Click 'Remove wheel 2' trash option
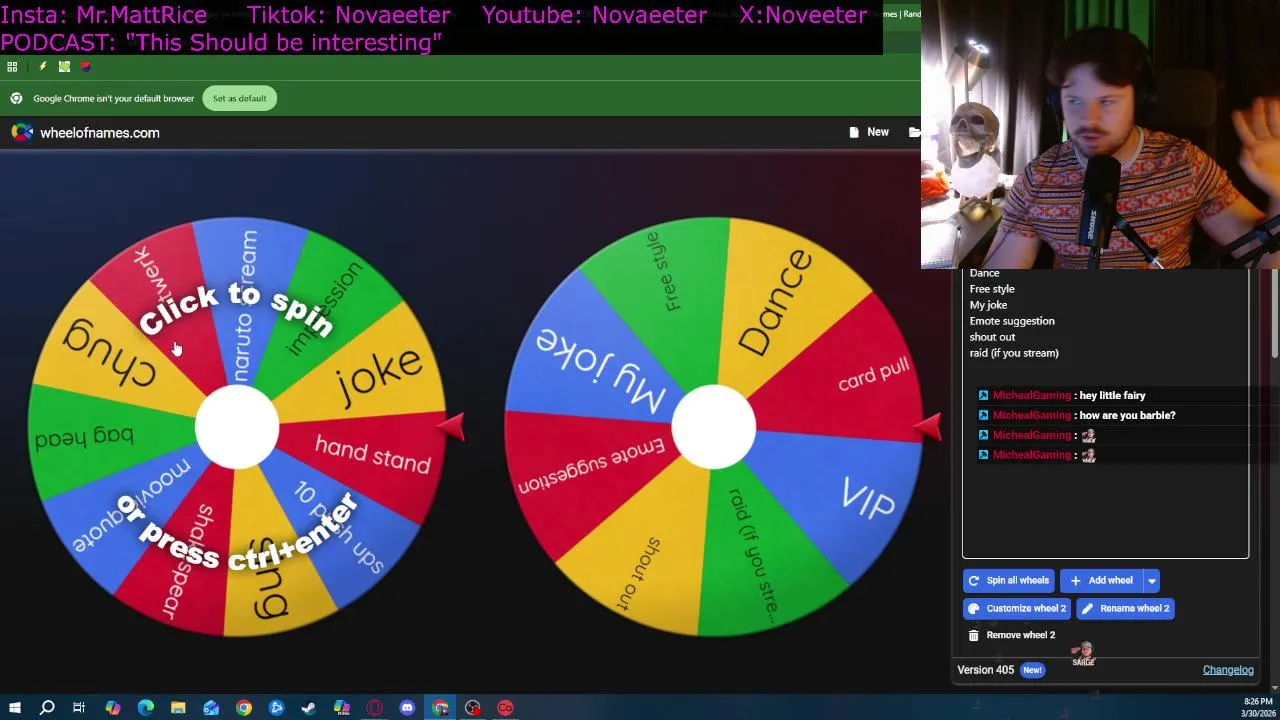 click(x=1011, y=635)
